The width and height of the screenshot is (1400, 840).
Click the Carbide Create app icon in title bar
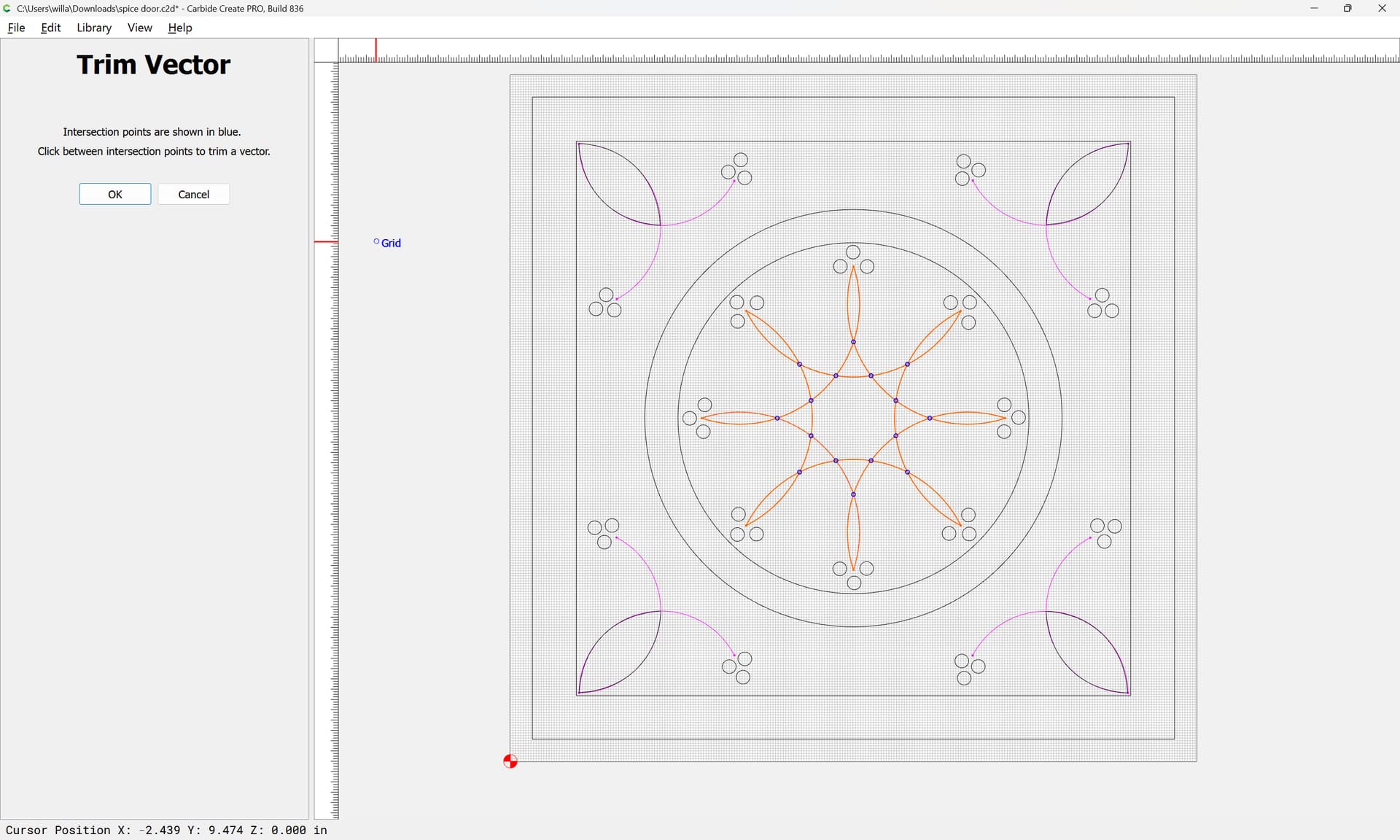pos(7,8)
